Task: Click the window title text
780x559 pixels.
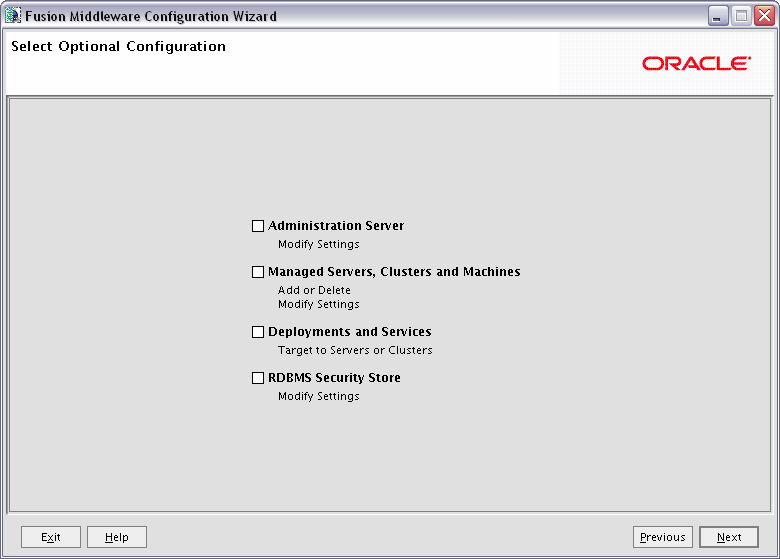Action: (151, 16)
